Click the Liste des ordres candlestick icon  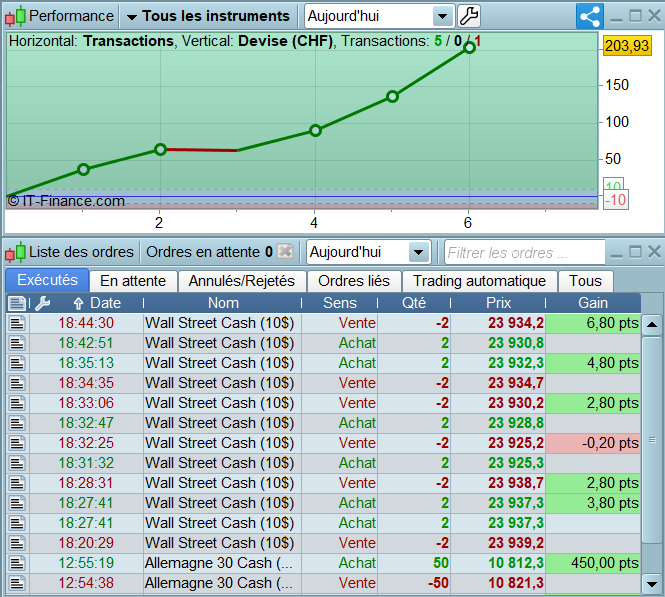tap(15, 252)
